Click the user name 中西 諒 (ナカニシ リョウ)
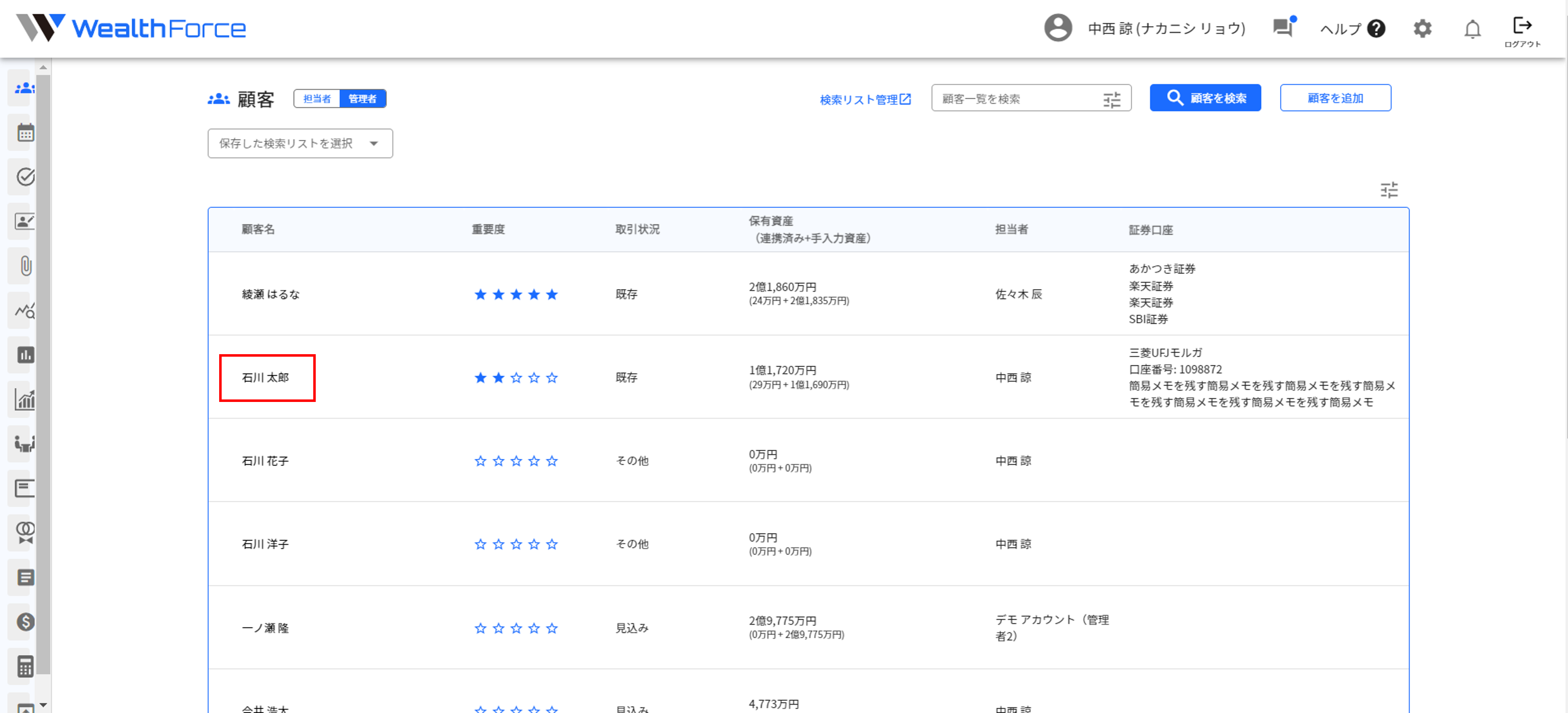Screen dimensions: 1568x713 [x=1166, y=29]
